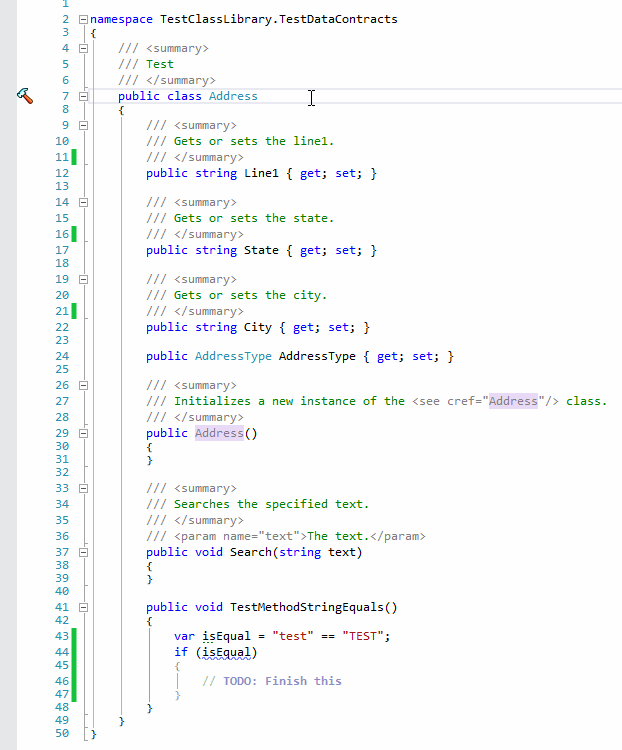The image size is (622, 750).
Task: Click the comment 'Gets or sets the state.'
Action: tap(254, 218)
